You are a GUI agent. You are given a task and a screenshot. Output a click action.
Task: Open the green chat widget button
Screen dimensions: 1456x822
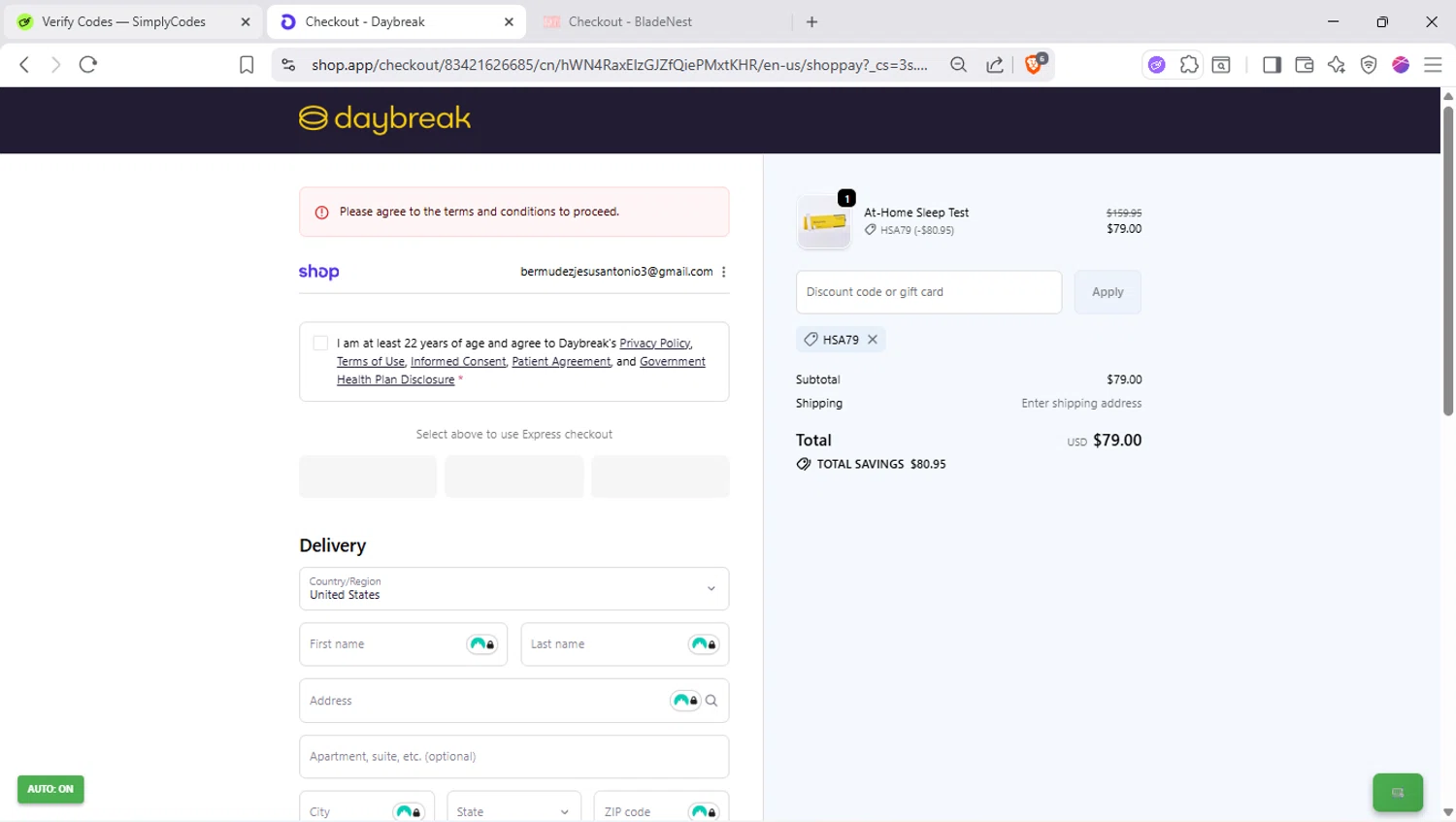(x=1398, y=793)
